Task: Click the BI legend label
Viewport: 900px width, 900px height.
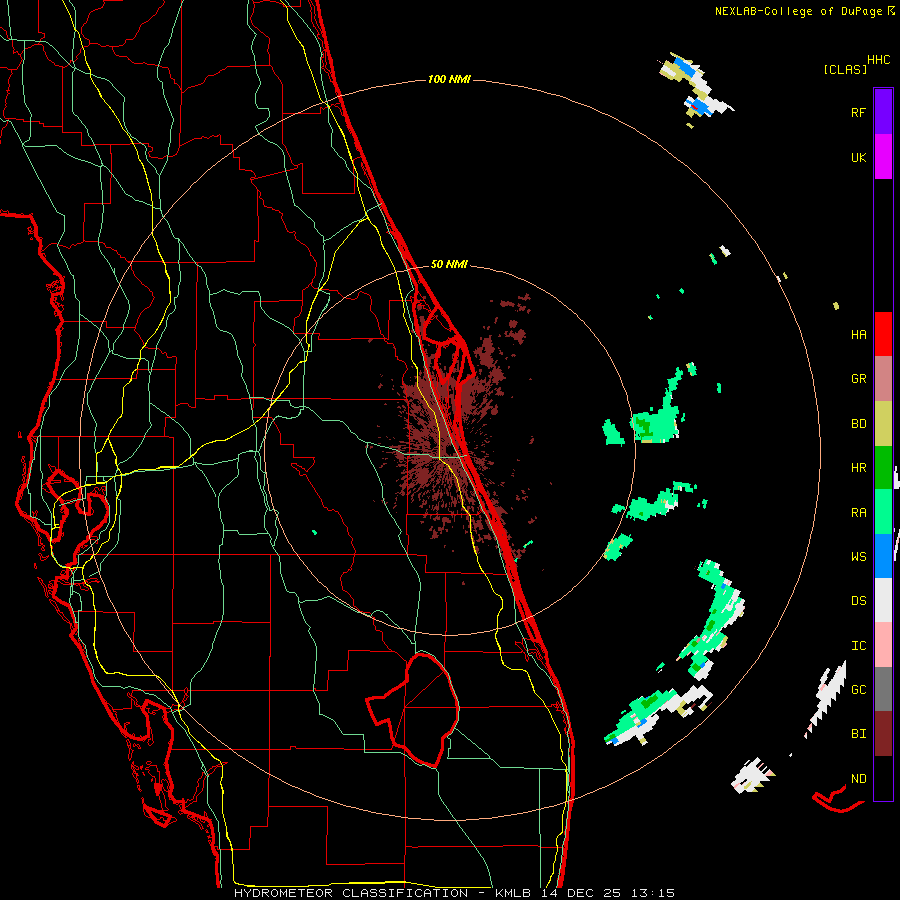Action: click(858, 734)
